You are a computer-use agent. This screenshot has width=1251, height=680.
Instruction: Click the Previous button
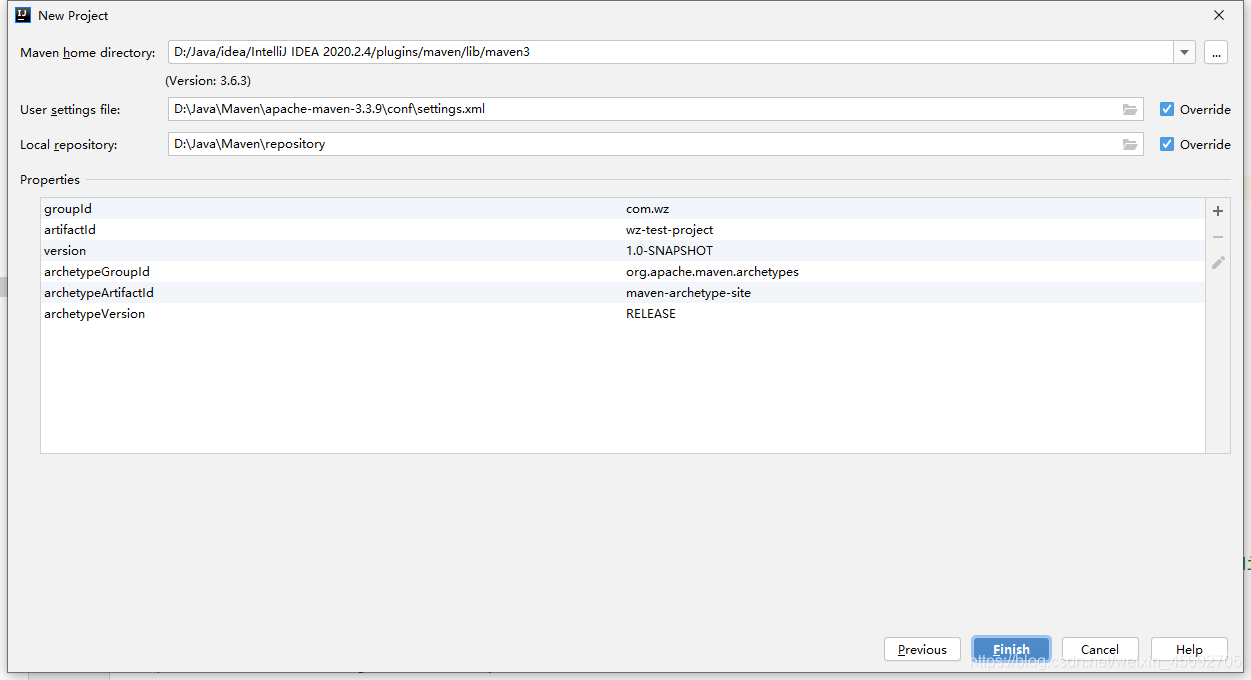(922, 649)
